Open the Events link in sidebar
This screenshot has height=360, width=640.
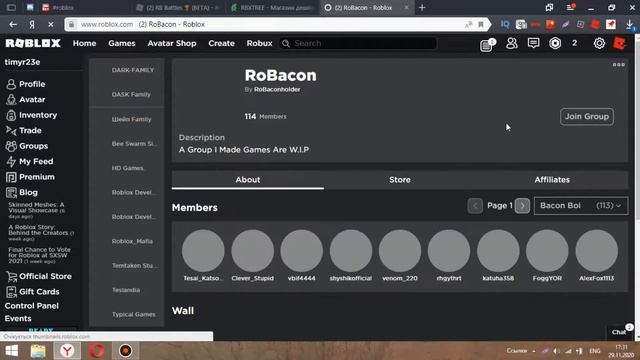click(18, 319)
